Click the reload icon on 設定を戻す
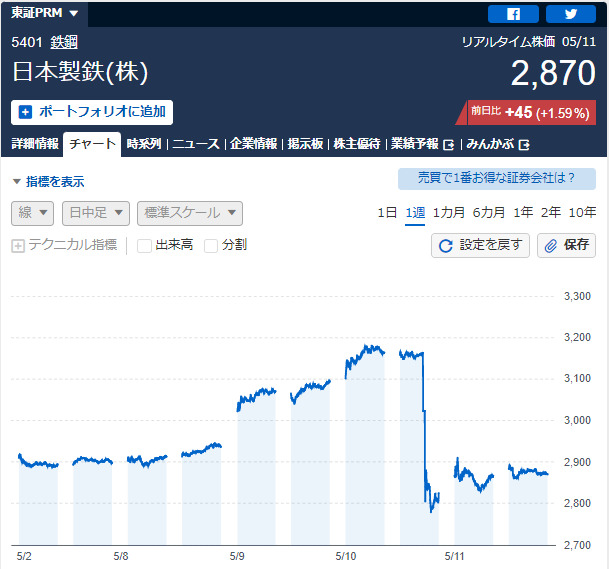Image resolution: width=609 pixels, height=569 pixels. click(x=445, y=246)
